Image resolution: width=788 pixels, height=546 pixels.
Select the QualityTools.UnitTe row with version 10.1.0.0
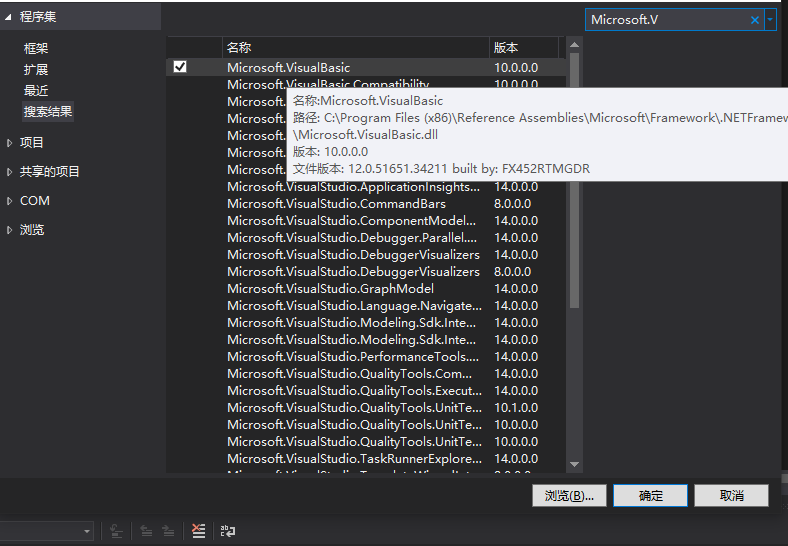[366, 408]
